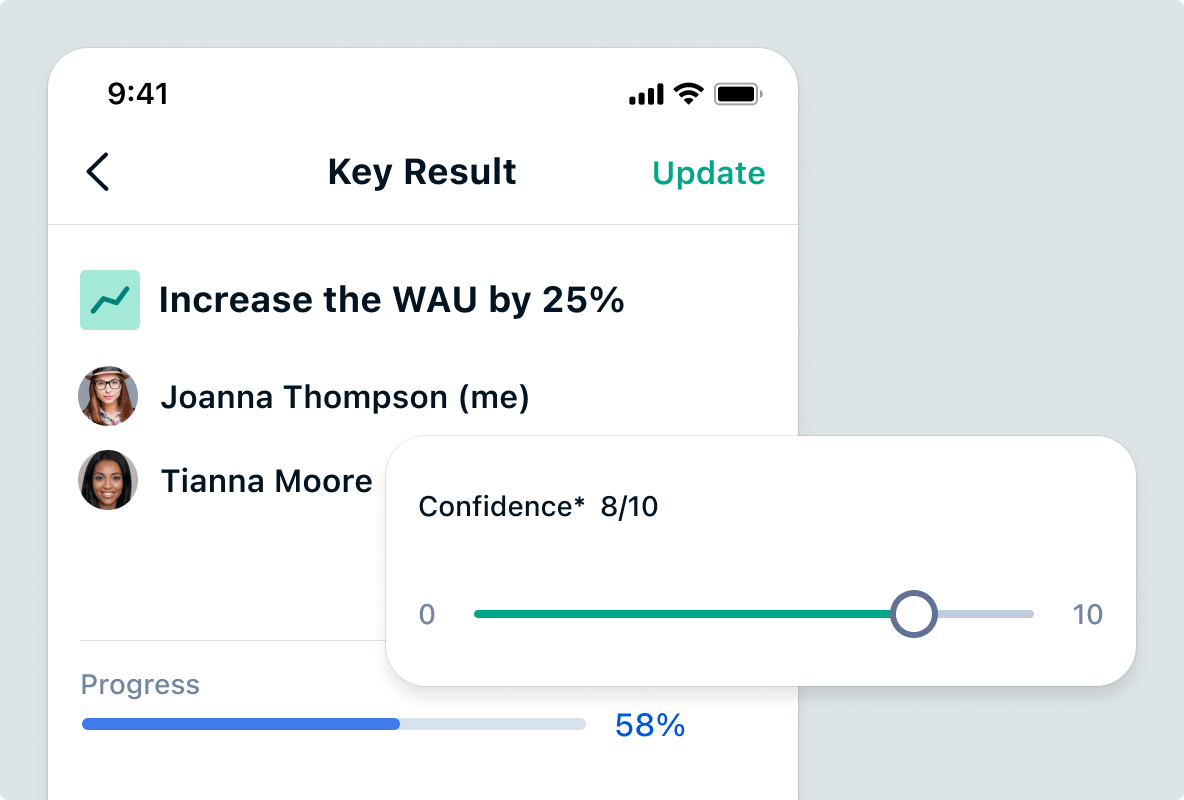The height and width of the screenshot is (800, 1184).
Task: Tap the clock showing 9:41
Action: pos(140,93)
